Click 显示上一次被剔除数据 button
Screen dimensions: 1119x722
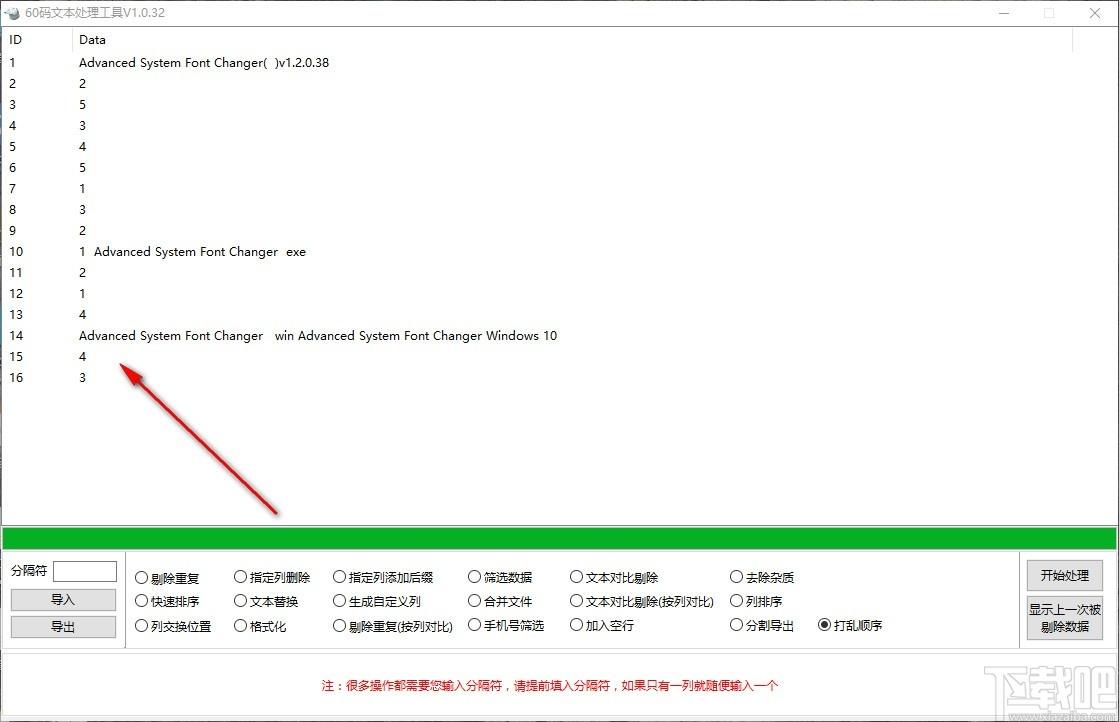pyautogui.click(x=1064, y=617)
